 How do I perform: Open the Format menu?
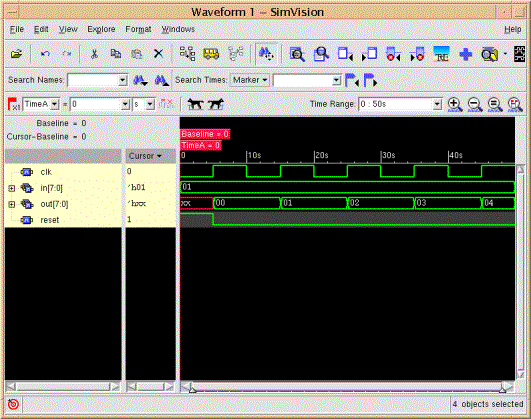pos(138,29)
